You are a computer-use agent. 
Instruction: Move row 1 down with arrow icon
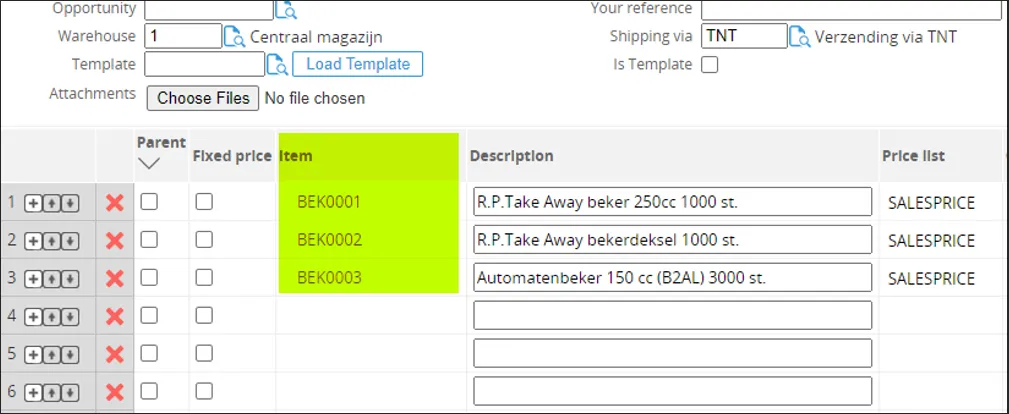click(69, 203)
